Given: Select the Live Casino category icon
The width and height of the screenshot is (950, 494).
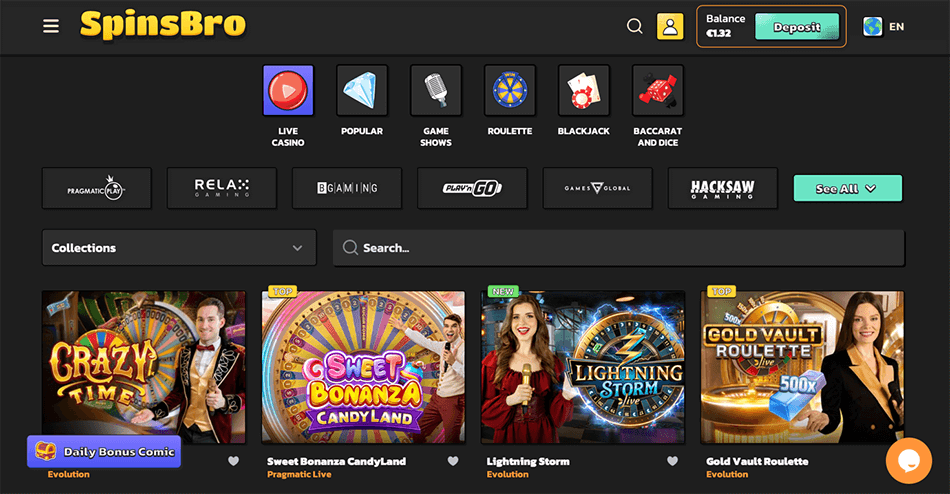Looking at the screenshot, I should pyautogui.click(x=288, y=92).
